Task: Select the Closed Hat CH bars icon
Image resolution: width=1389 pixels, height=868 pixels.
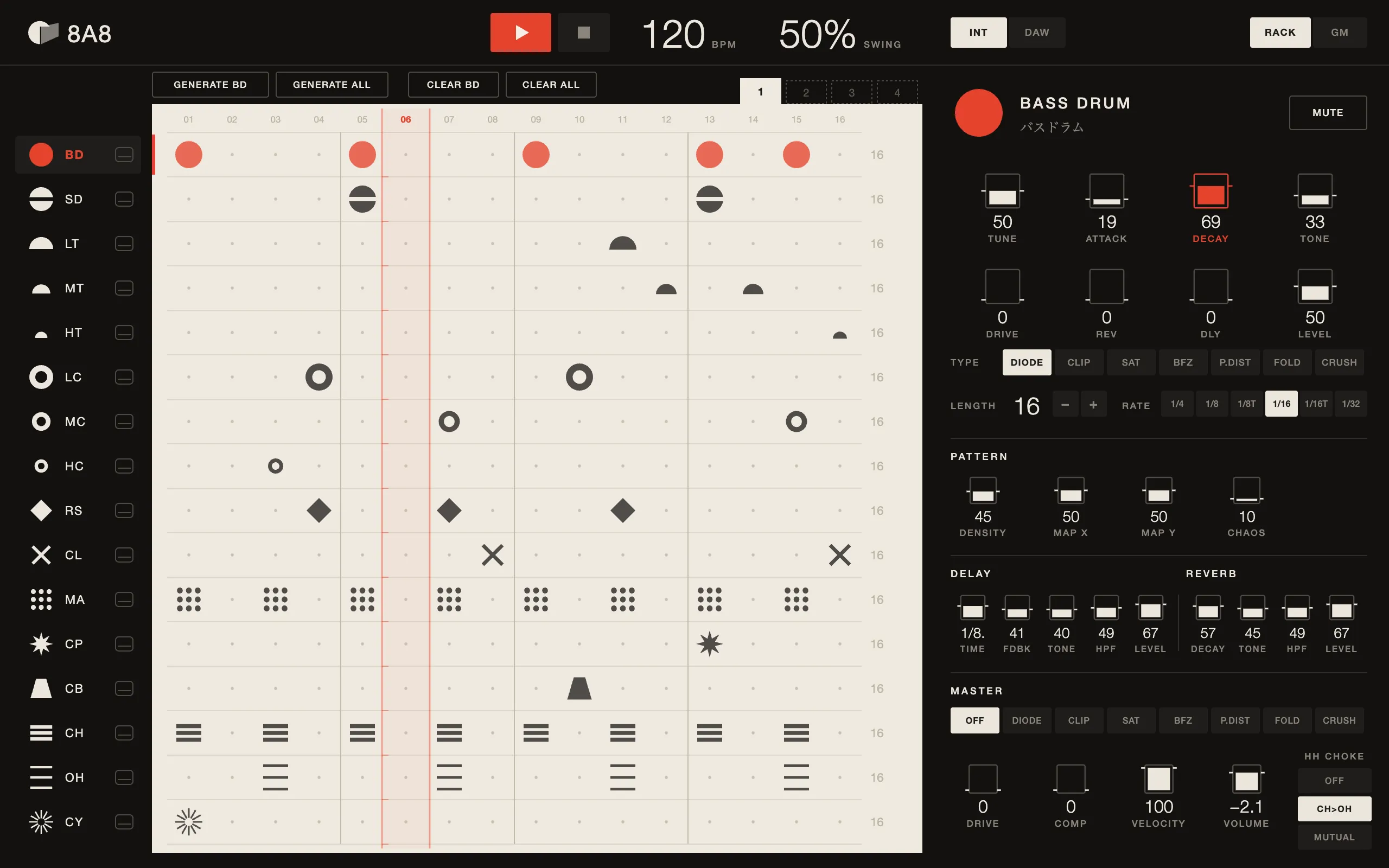Action: [41, 733]
